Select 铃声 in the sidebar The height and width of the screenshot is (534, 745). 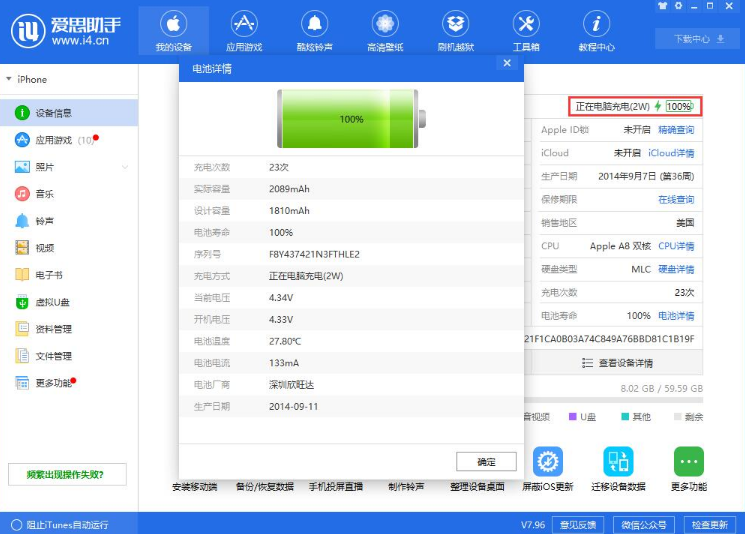69,221
